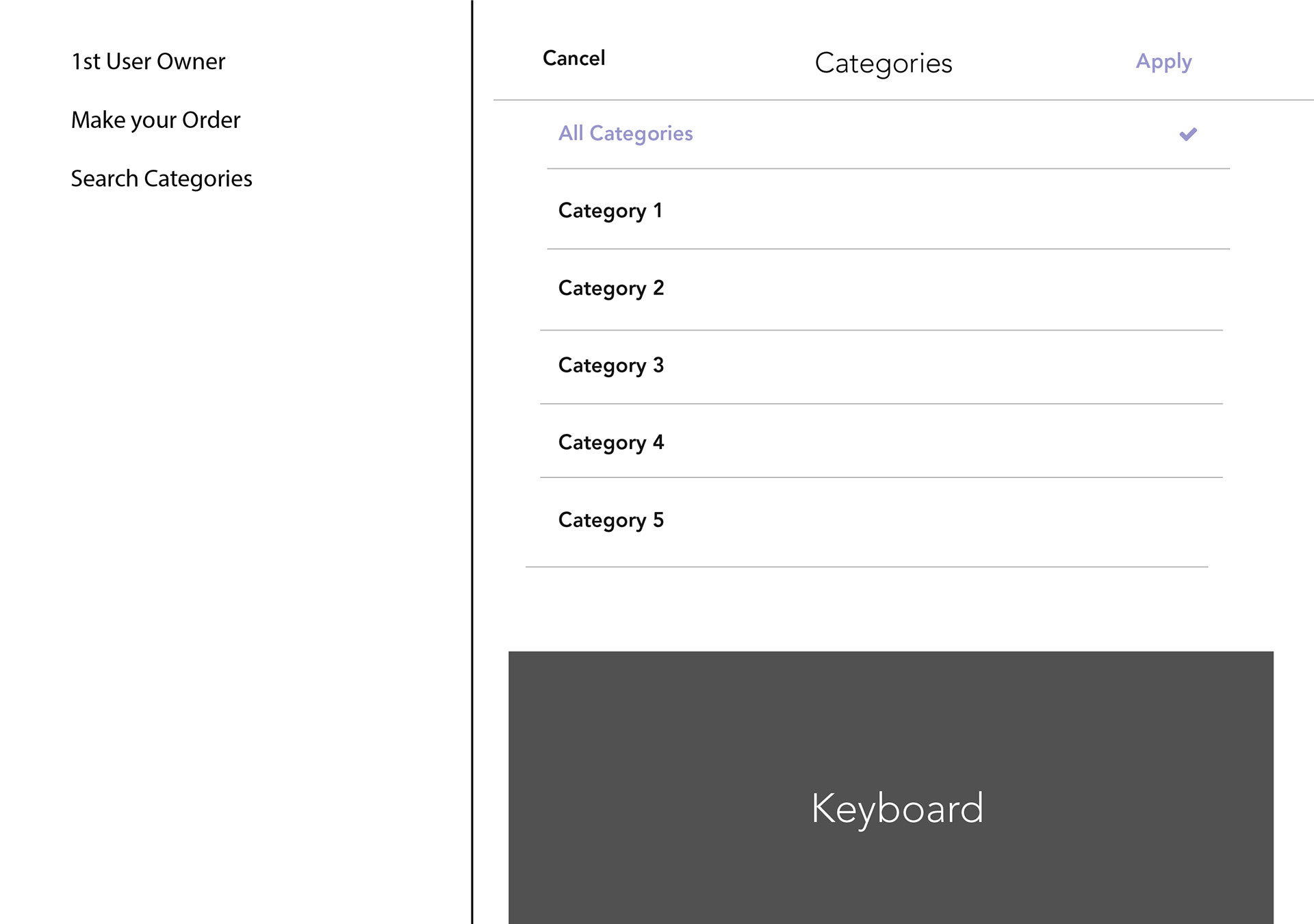The image size is (1314, 924).
Task: Click the checkmark next to All Categories
Action: (1188, 134)
